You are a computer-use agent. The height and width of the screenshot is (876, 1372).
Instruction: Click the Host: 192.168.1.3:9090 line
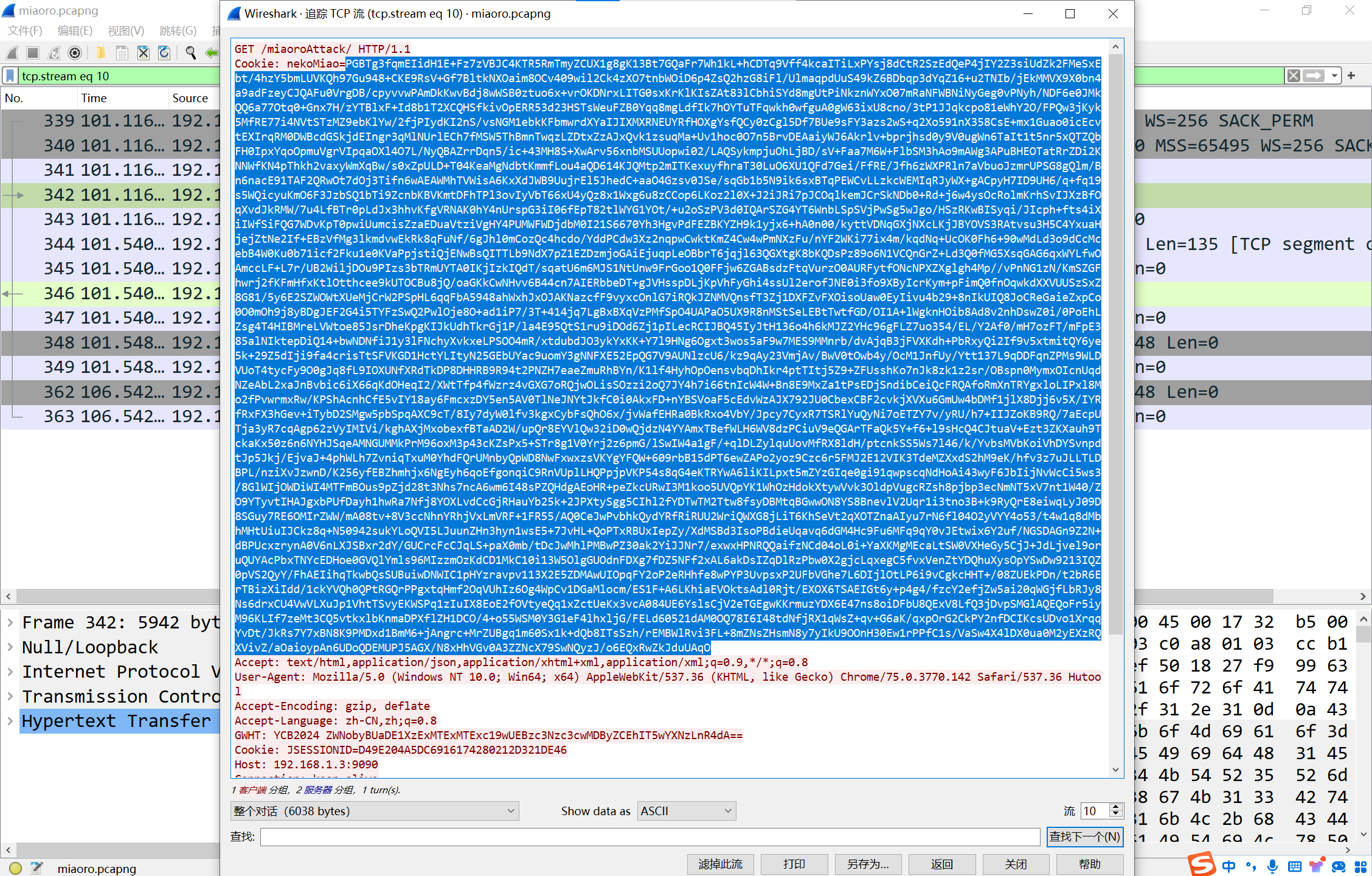306,764
